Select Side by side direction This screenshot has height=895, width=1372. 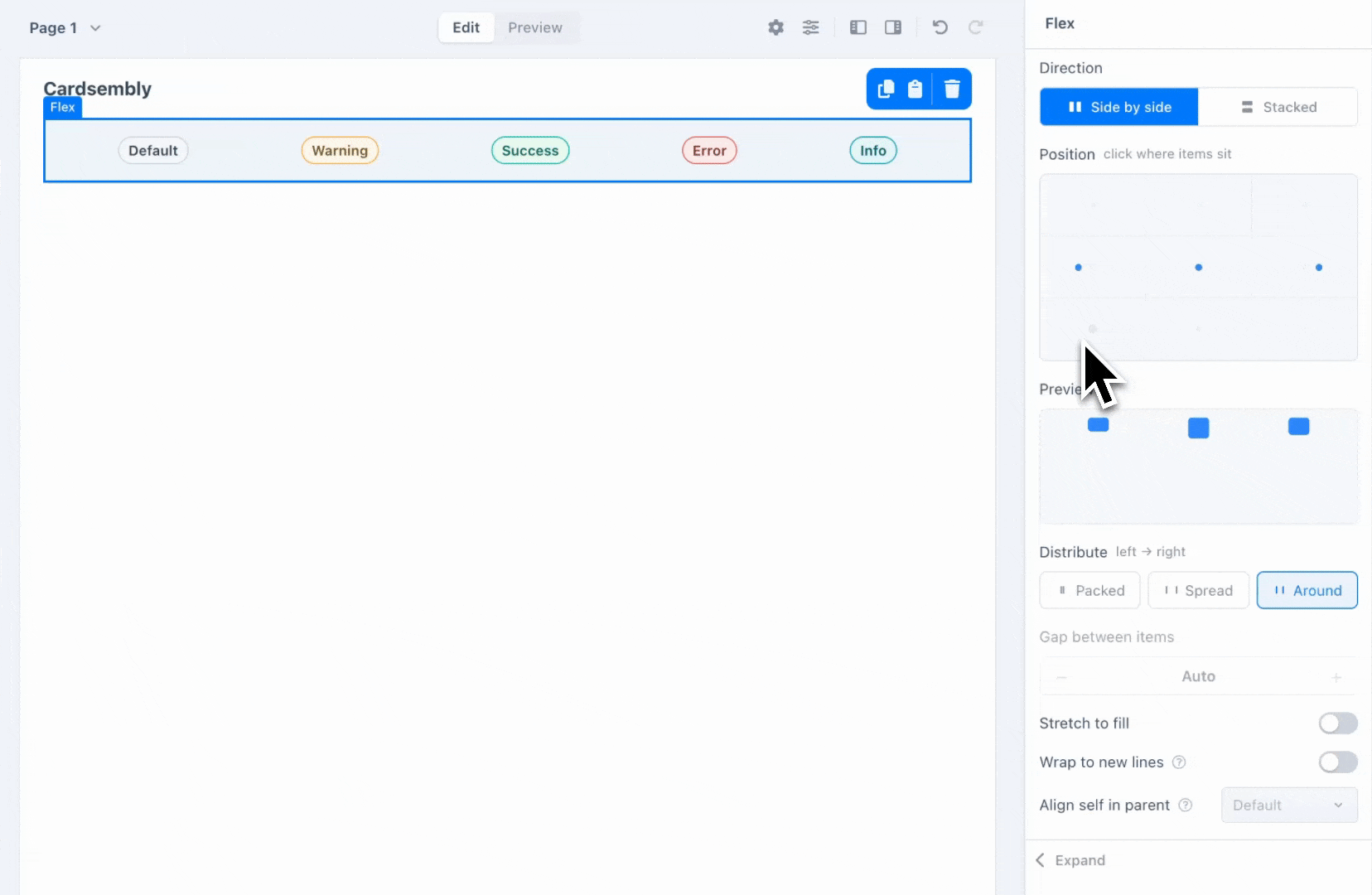point(1119,107)
